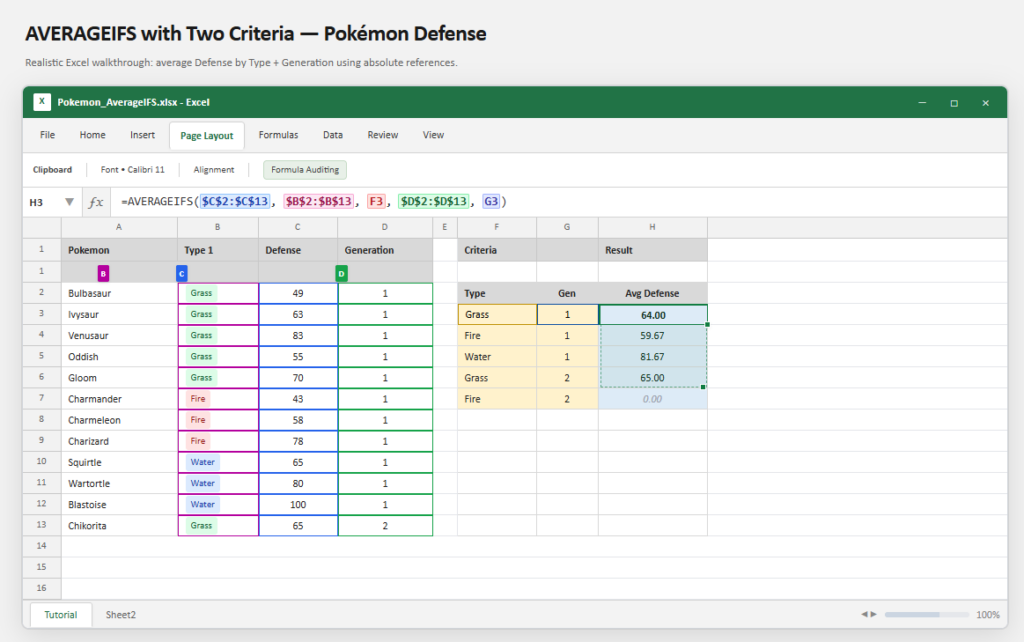This screenshot has height=642, width=1024.
Task: Open the Name Box dropdown arrow
Action: pos(69,202)
